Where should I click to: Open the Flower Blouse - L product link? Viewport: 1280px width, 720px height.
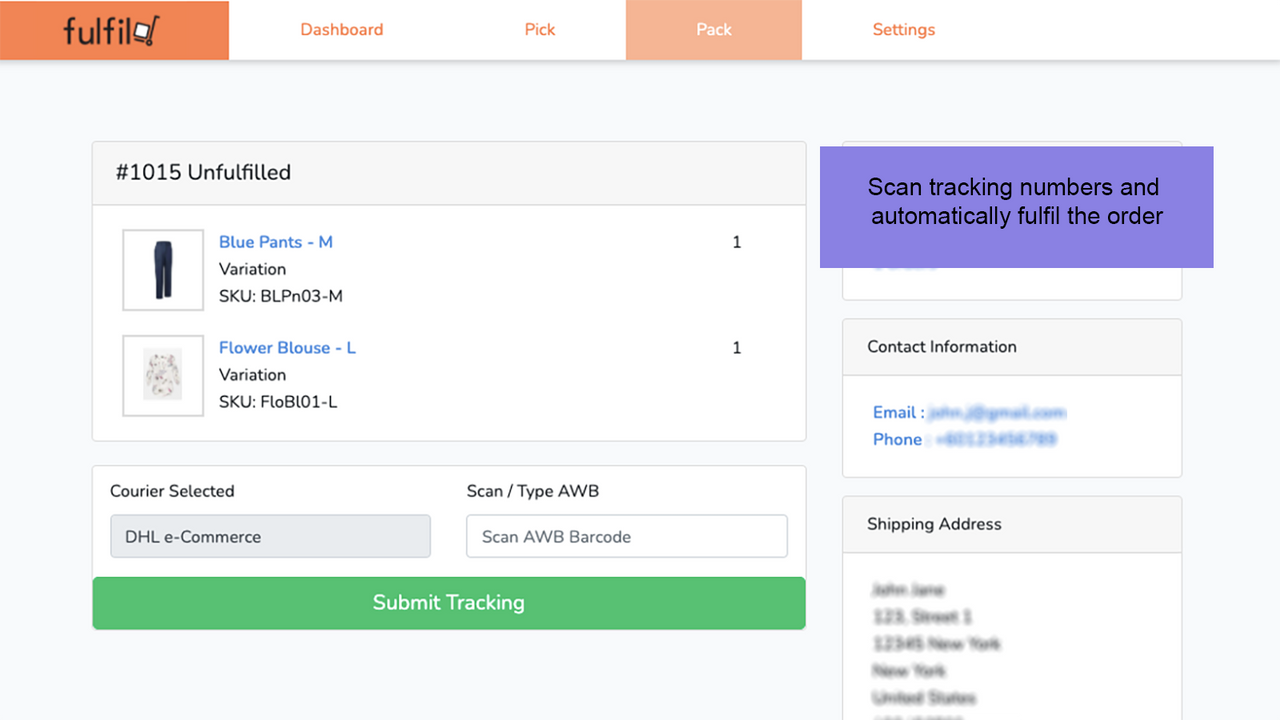click(287, 348)
